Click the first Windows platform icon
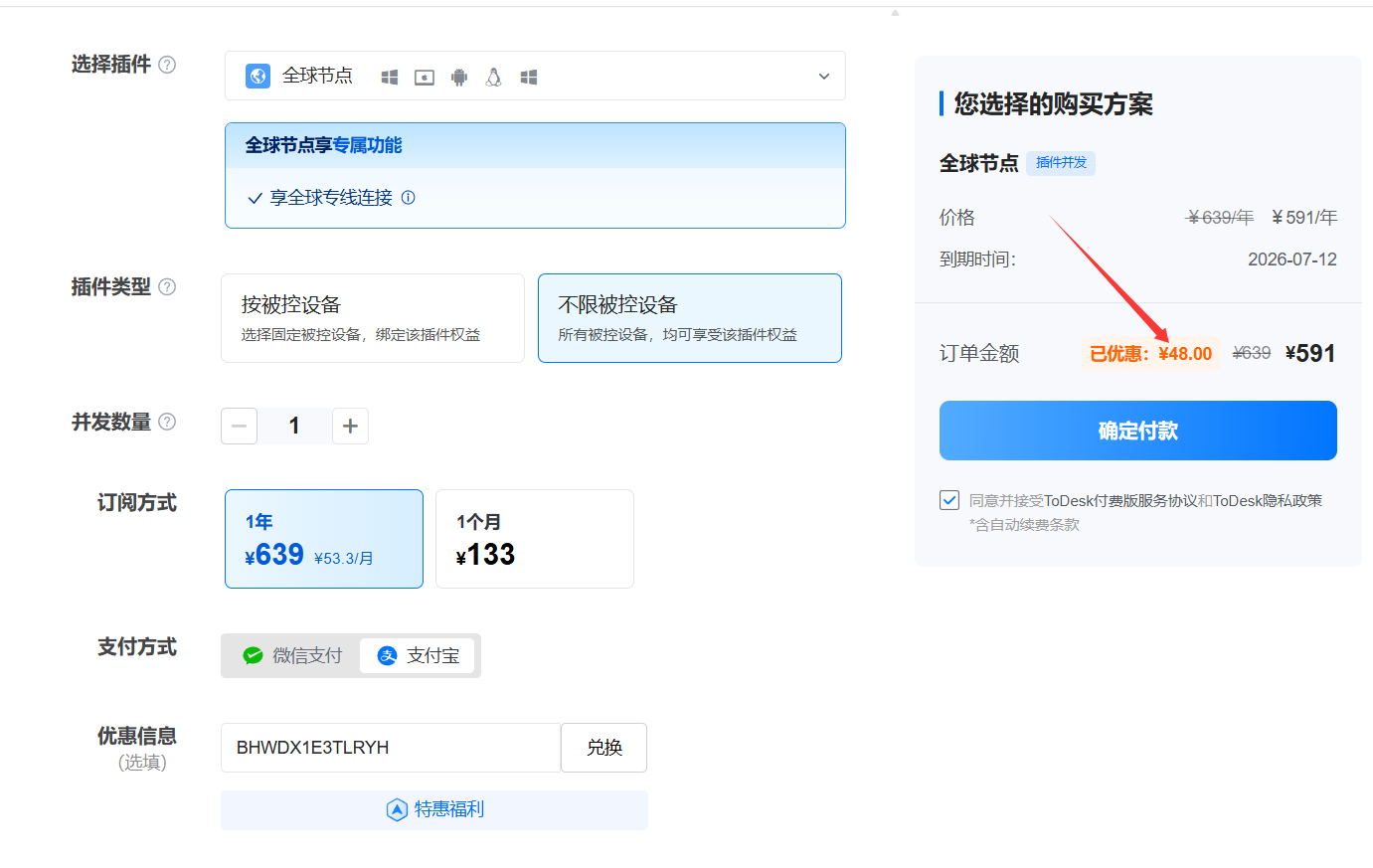The width and height of the screenshot is (1373, 868). (x=390, y=77)
